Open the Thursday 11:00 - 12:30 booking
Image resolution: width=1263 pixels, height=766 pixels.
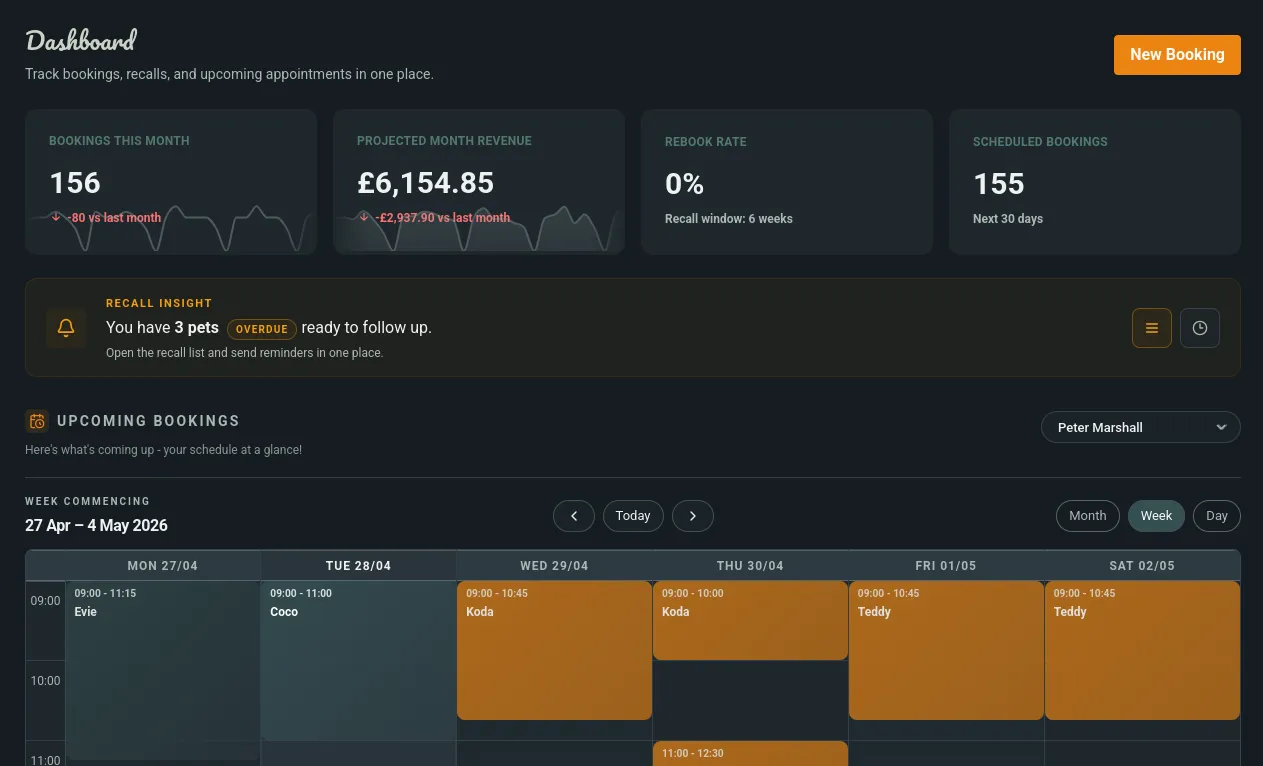tap(751, 753)
